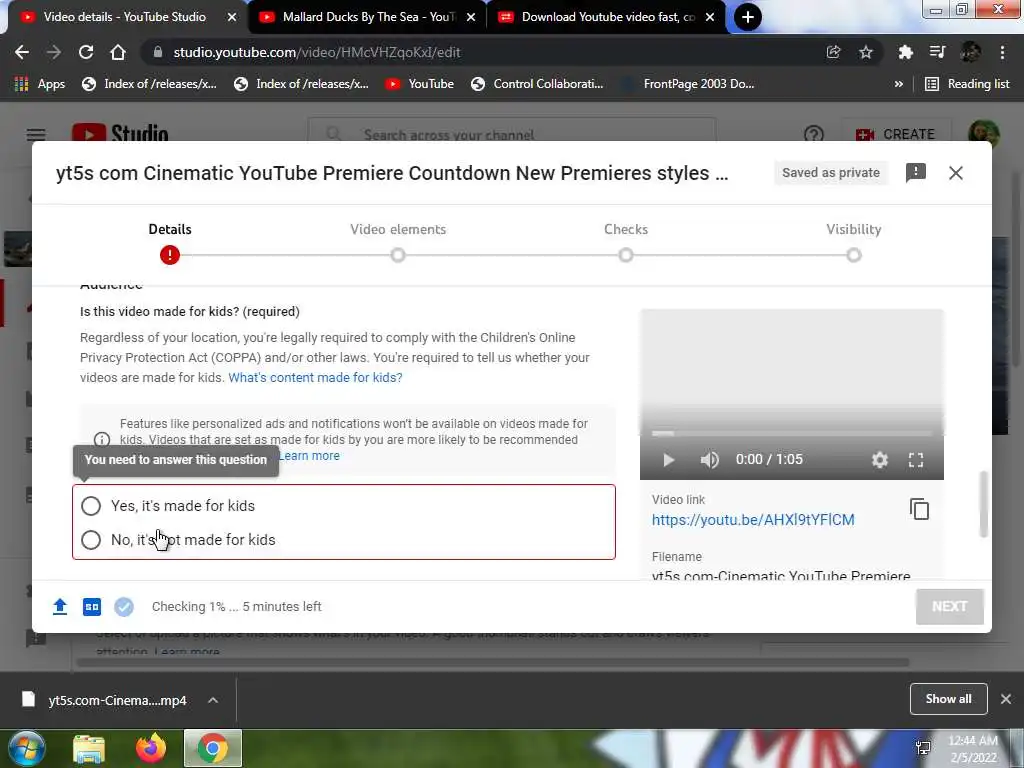
Task: Click the upload status arrow icon
Action: click(x=60, y=607)
